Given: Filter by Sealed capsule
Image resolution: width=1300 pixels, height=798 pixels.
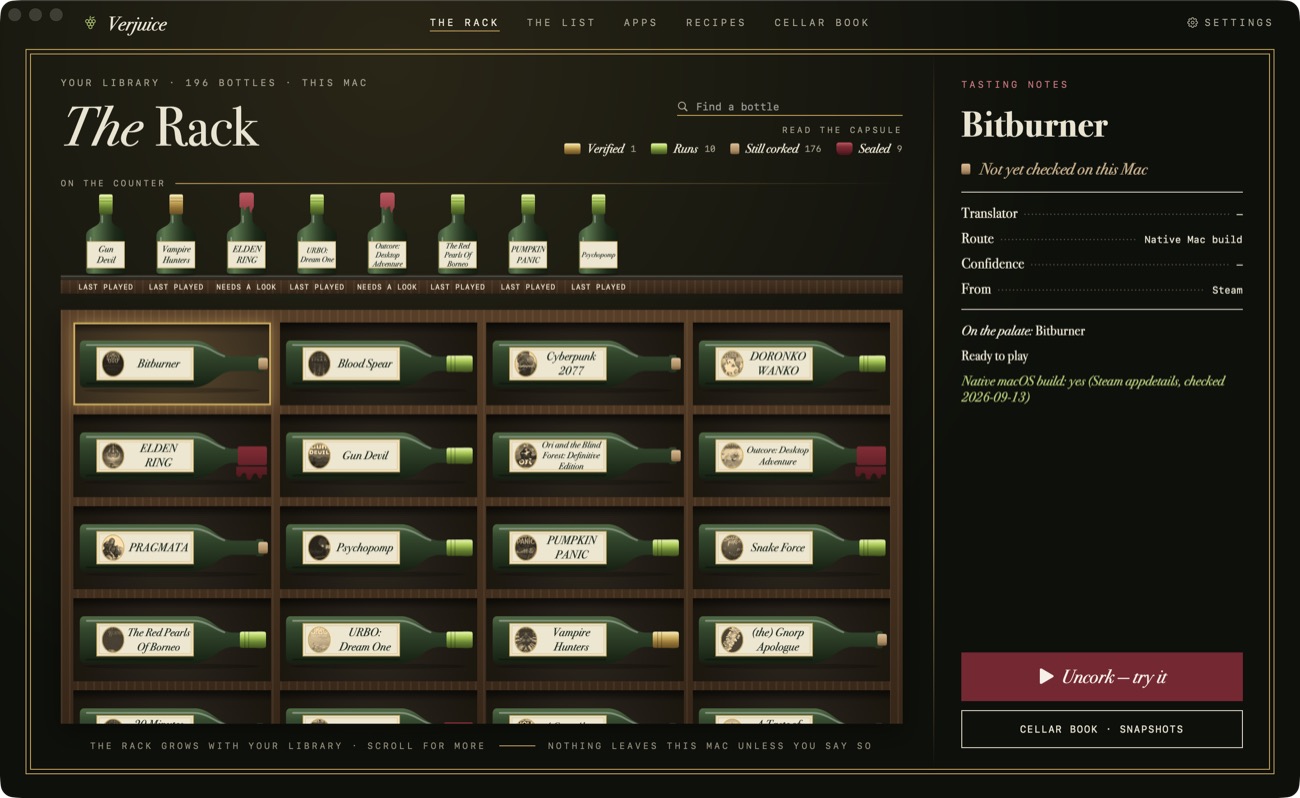Looking at the screenshot, I should click(x=869, y=149).
